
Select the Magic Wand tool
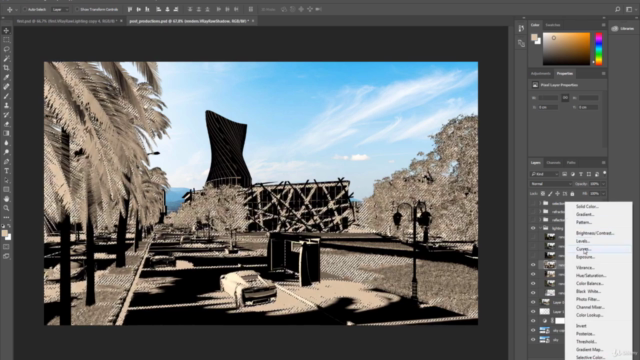coord(6,59)
